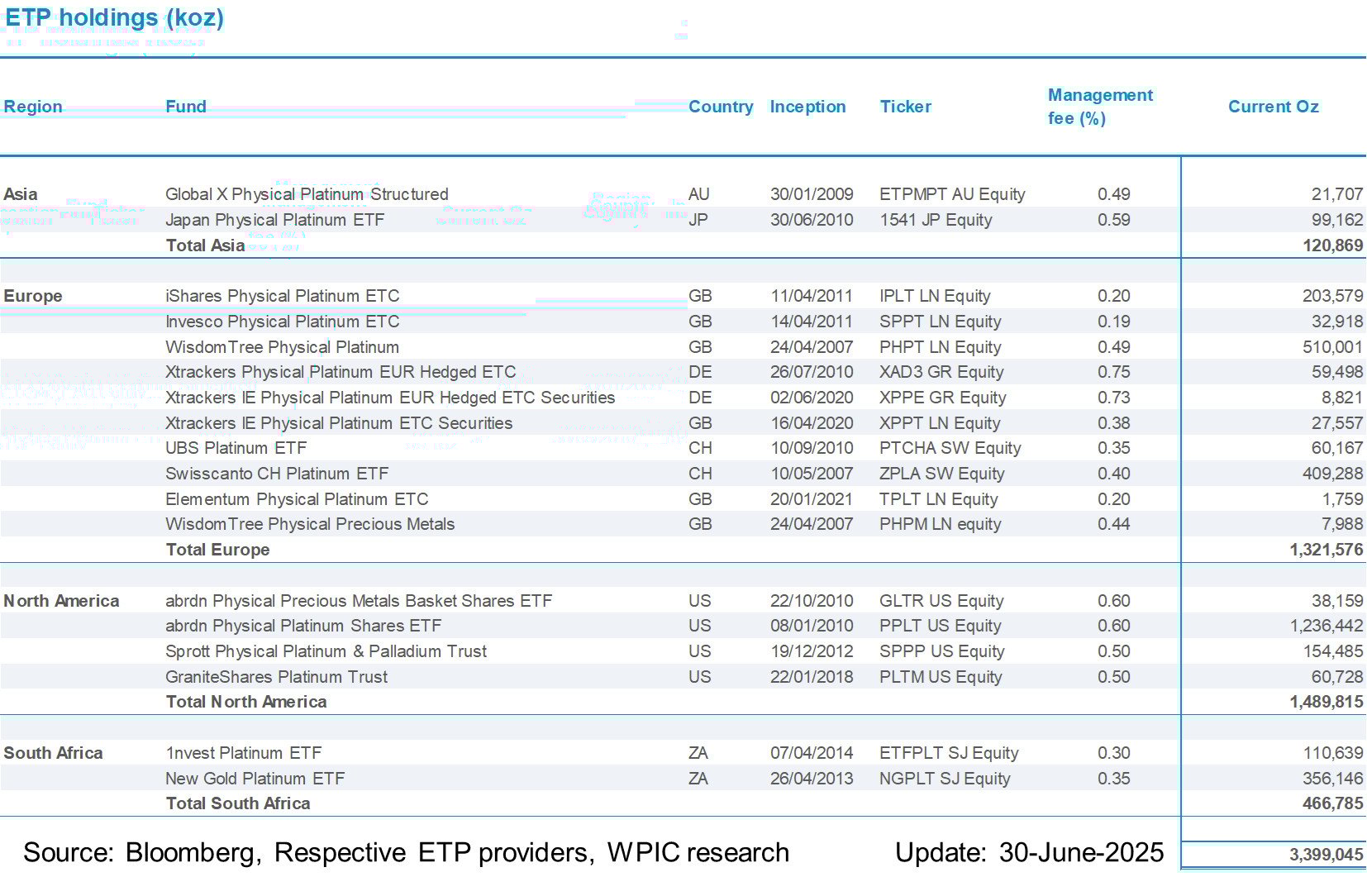Click '1nvest Platinum ETF' fund name
This screenshot has height=896, width=1367.
click(243, 753)
